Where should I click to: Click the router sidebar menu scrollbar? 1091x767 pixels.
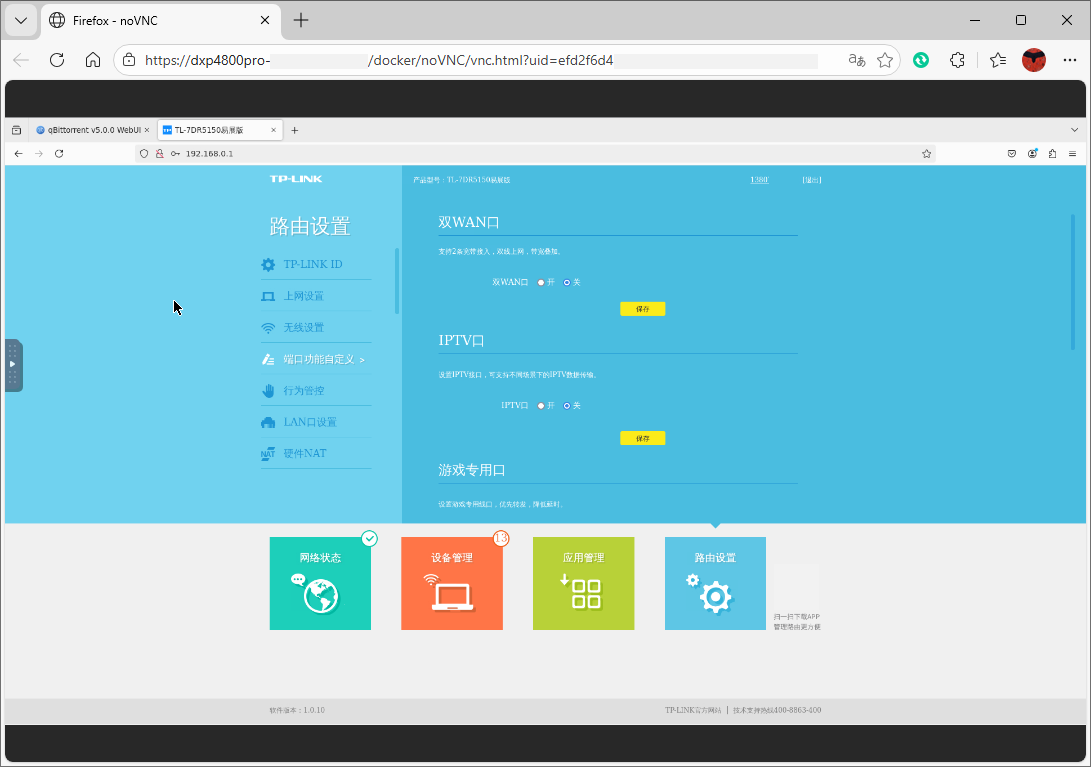[397, 280]
